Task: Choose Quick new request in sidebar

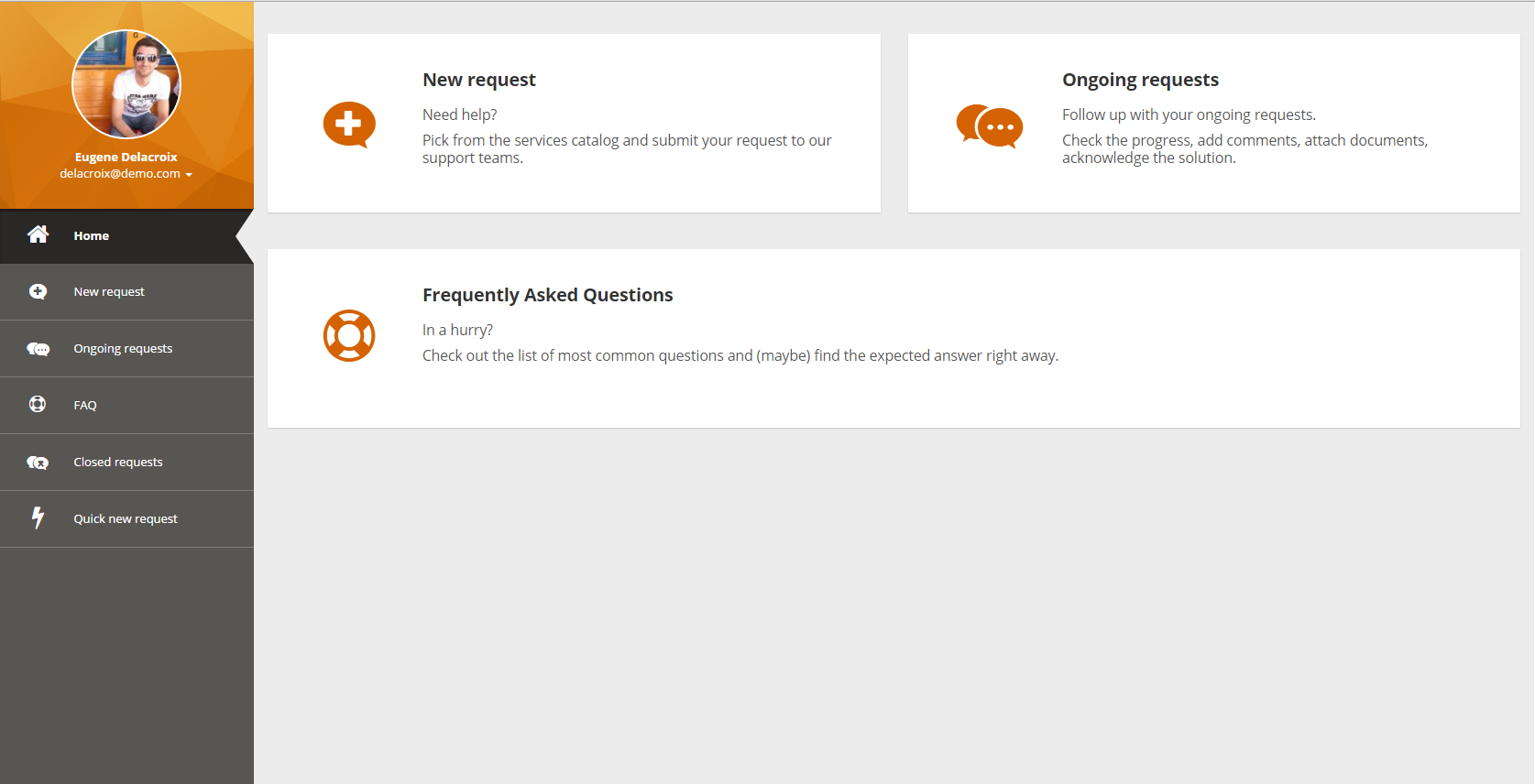Action: [126, 519]
